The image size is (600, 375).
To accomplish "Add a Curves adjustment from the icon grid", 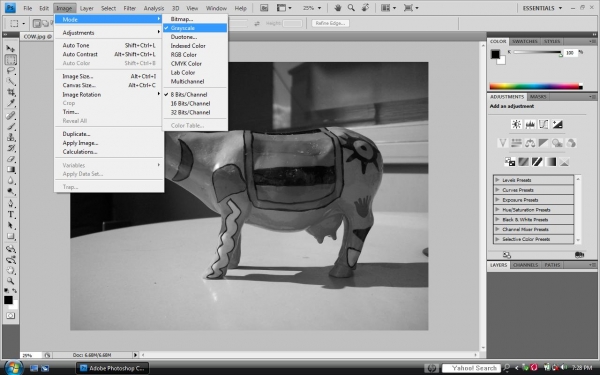I will tap(543, 124).
